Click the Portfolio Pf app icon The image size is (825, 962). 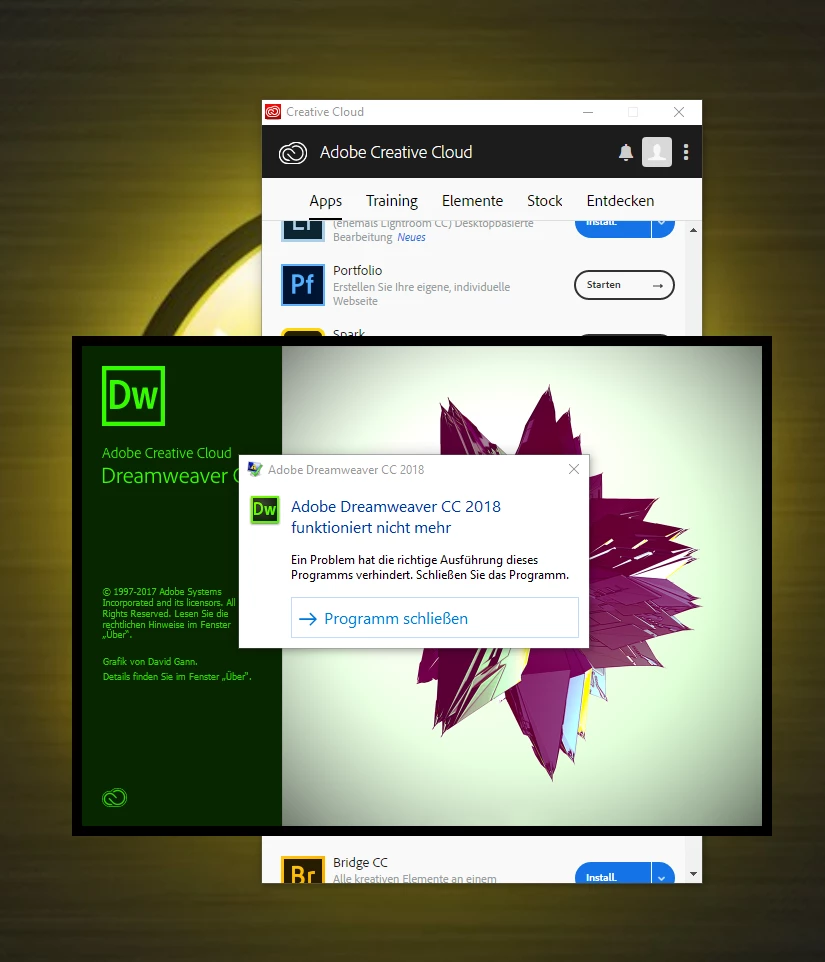[x=303, y=285]
